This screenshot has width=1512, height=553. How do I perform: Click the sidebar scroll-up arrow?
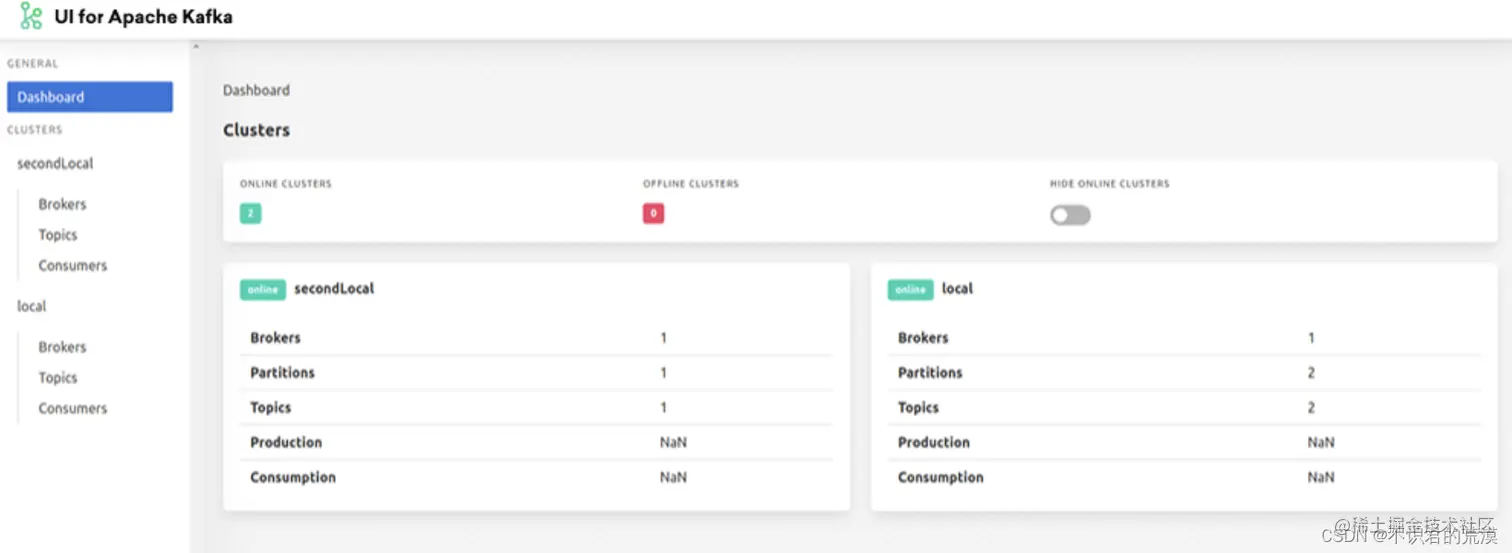194,46
